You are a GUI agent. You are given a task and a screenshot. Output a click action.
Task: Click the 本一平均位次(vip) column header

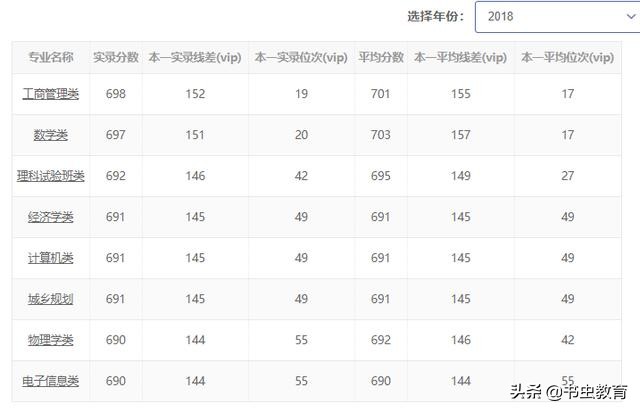[x=567, y=57]
